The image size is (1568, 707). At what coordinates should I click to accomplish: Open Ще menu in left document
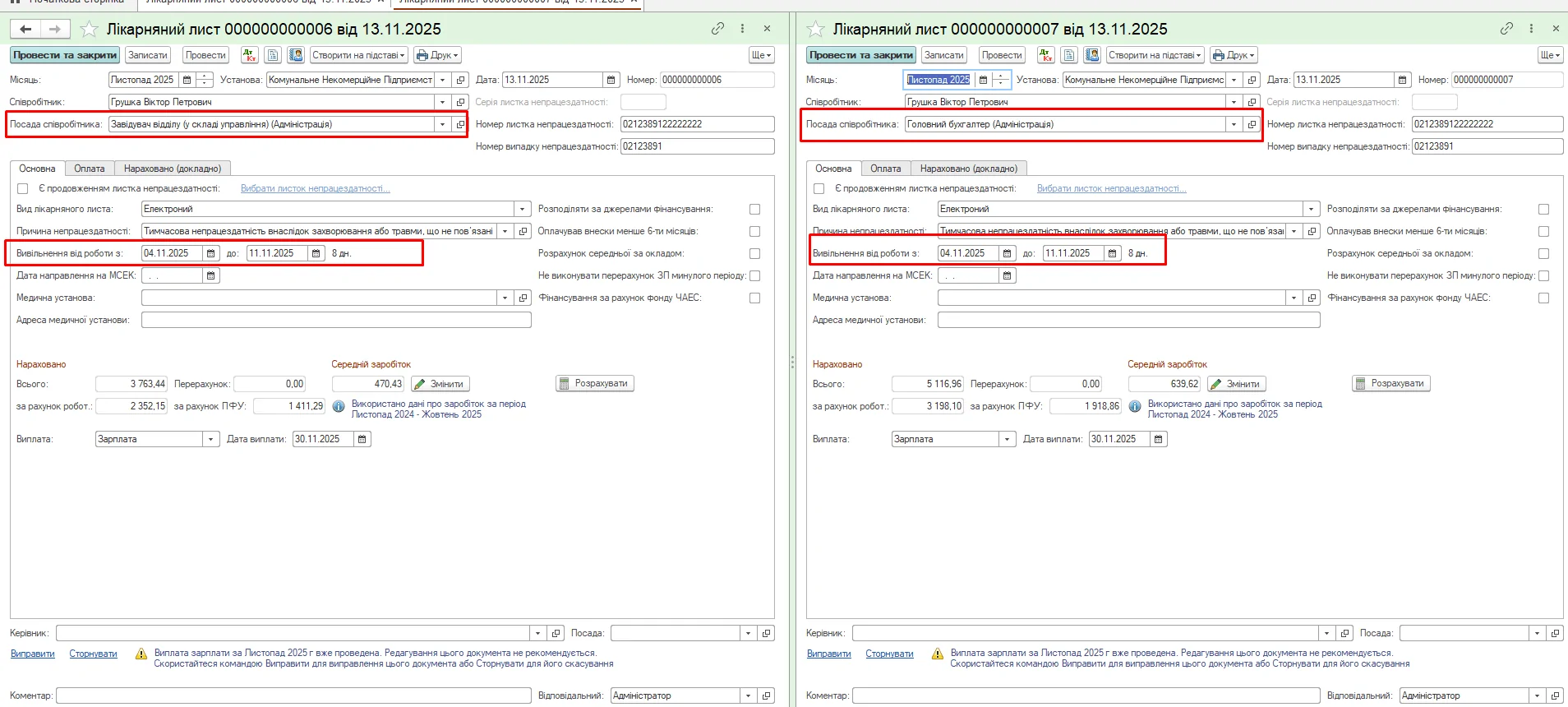[762, 55]
